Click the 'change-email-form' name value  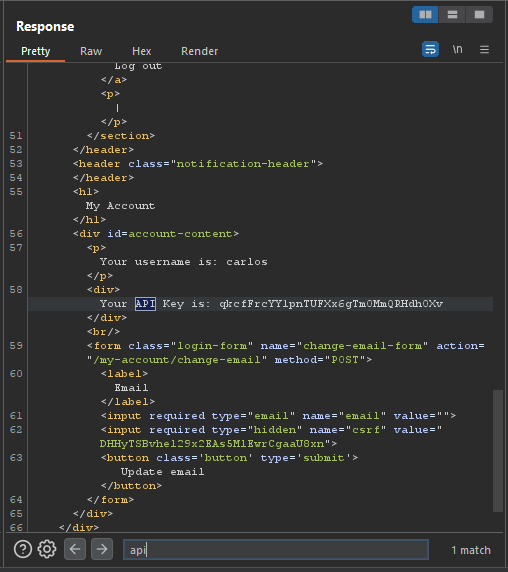[362, 346]
